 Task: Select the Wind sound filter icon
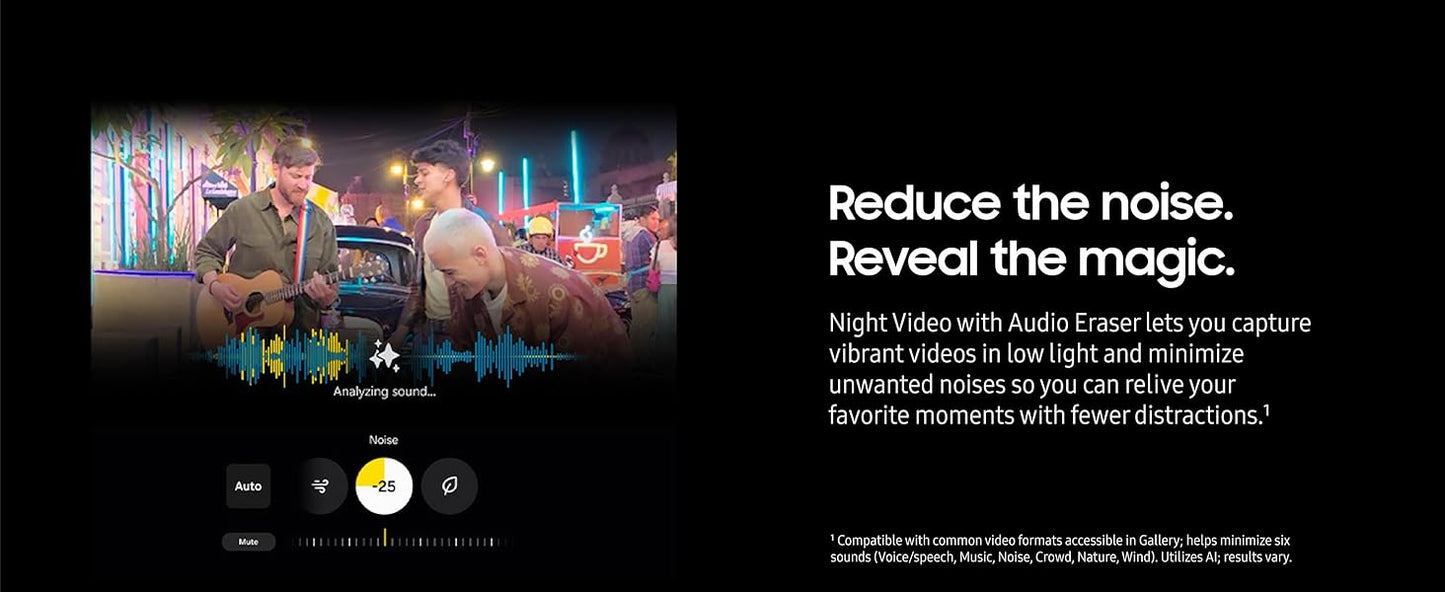(320, 486)
